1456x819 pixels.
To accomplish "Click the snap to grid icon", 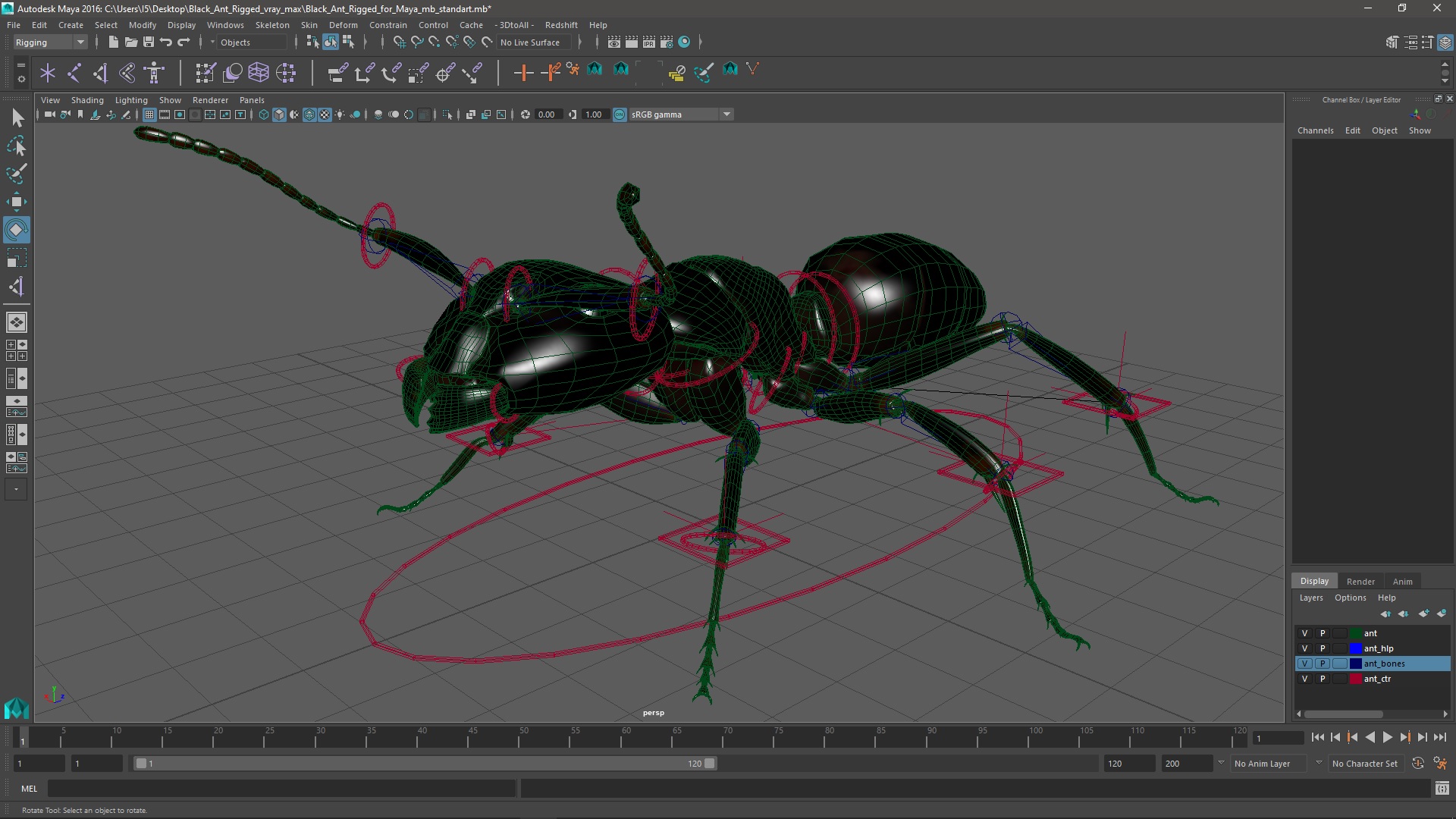I will coord(399,42).
